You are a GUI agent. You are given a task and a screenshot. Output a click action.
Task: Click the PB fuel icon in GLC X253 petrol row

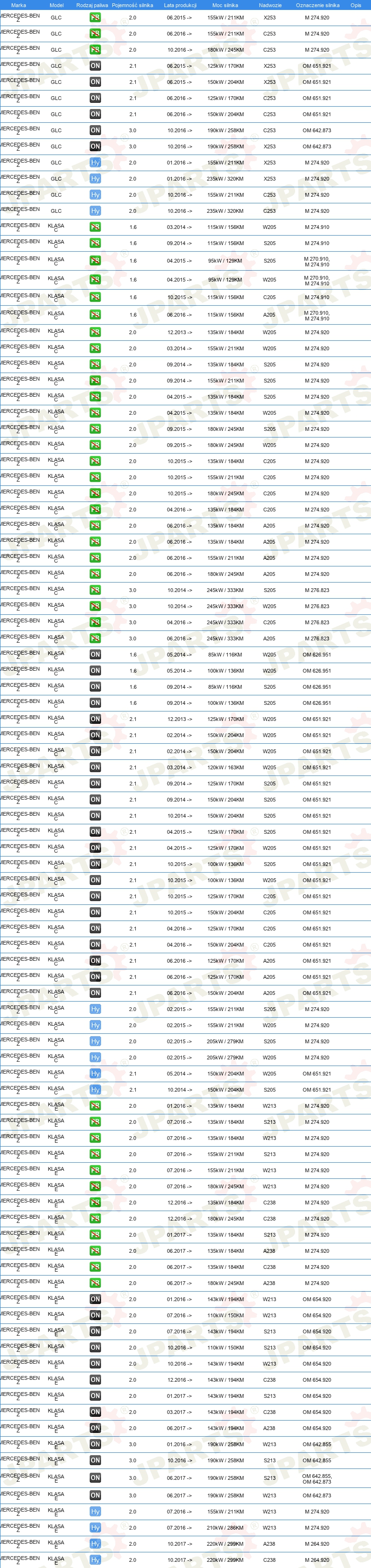95,18
